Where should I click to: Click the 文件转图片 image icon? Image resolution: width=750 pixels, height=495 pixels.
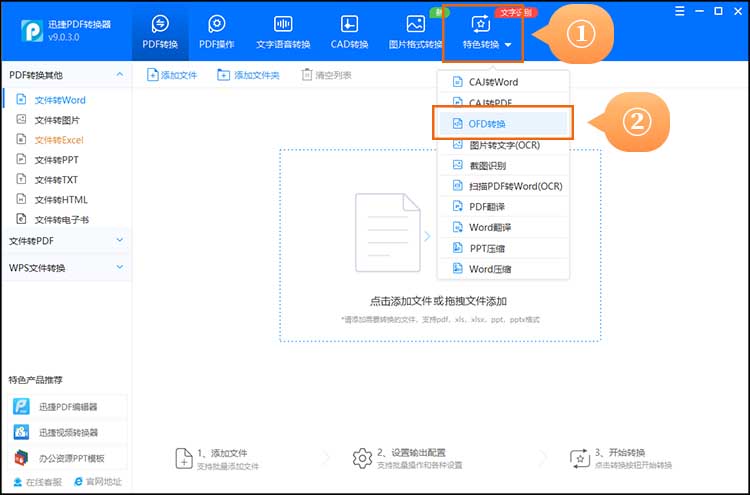click(x=21, y=120)
